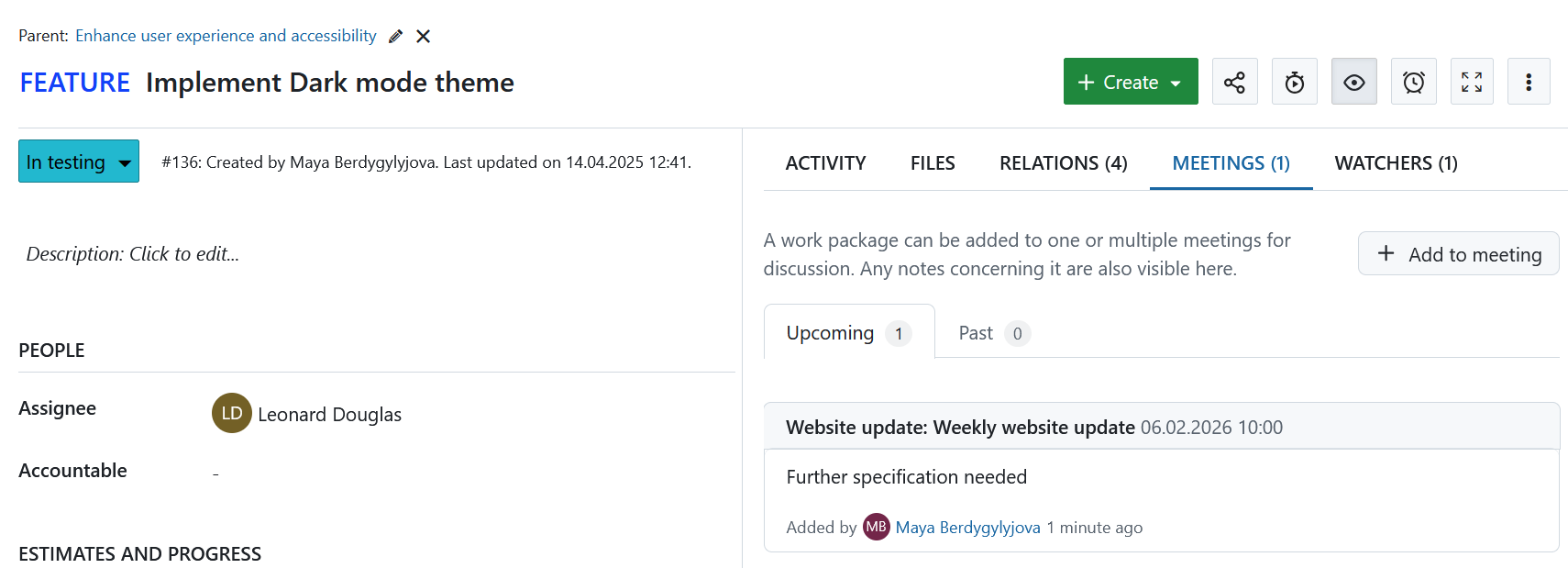Viewport: 1568px width, 568px height.
Task: Edit the parent with the pencil icon
Action: tap(395, 36)
